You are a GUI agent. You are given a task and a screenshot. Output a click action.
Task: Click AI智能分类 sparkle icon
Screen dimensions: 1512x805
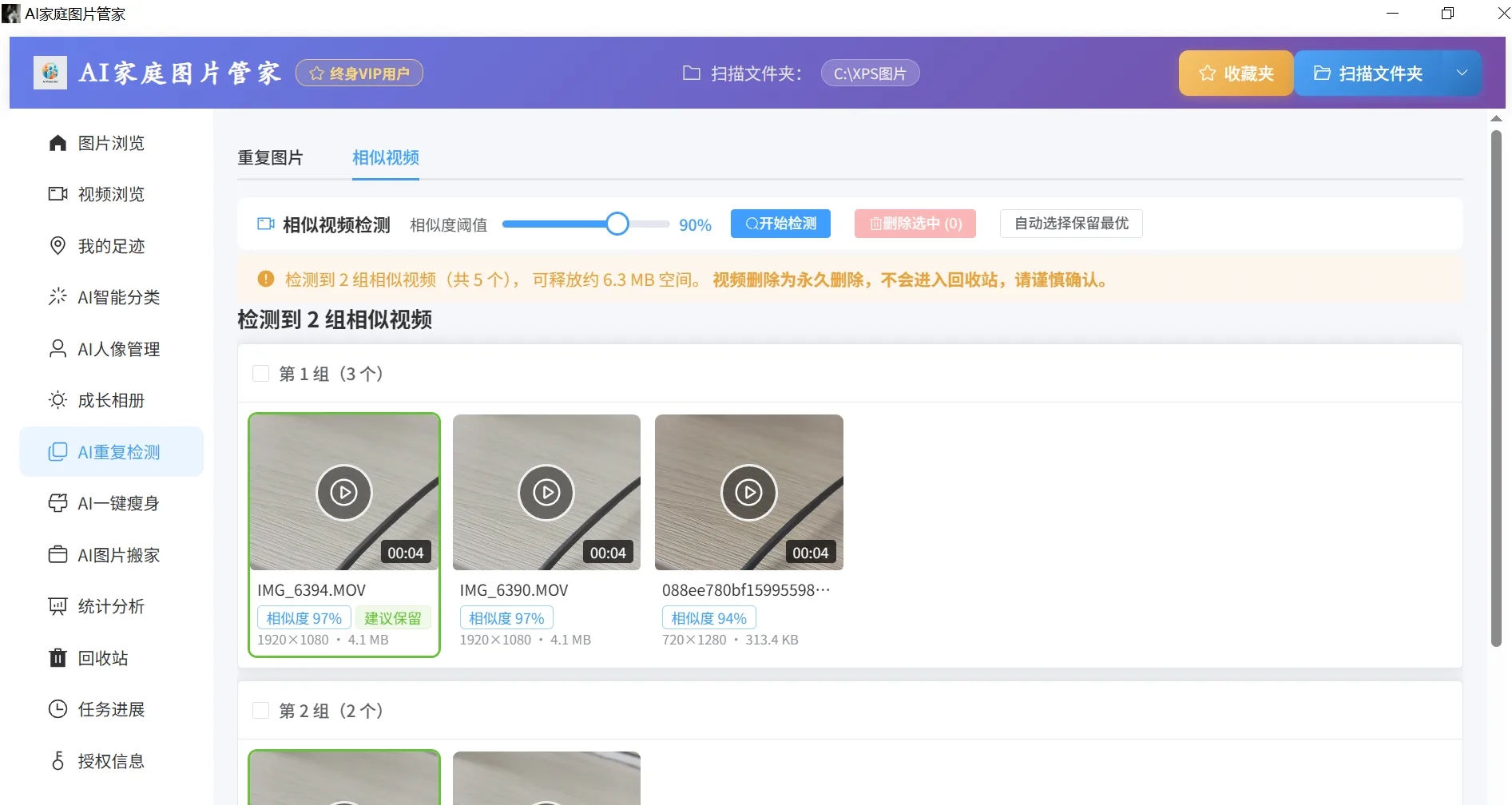(x=58, y=297)
